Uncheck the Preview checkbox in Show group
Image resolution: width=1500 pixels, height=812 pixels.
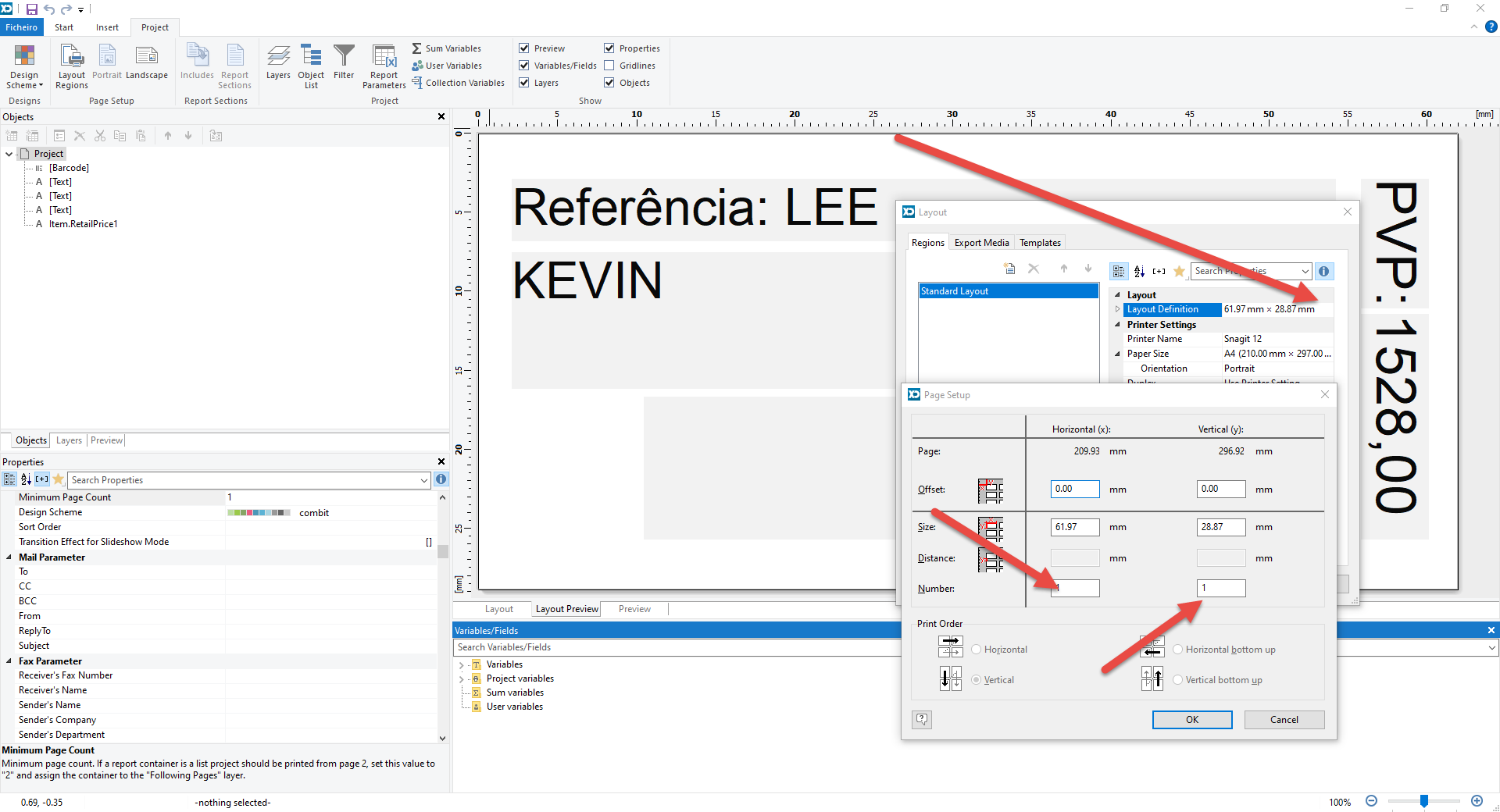(x=524, y=48)
